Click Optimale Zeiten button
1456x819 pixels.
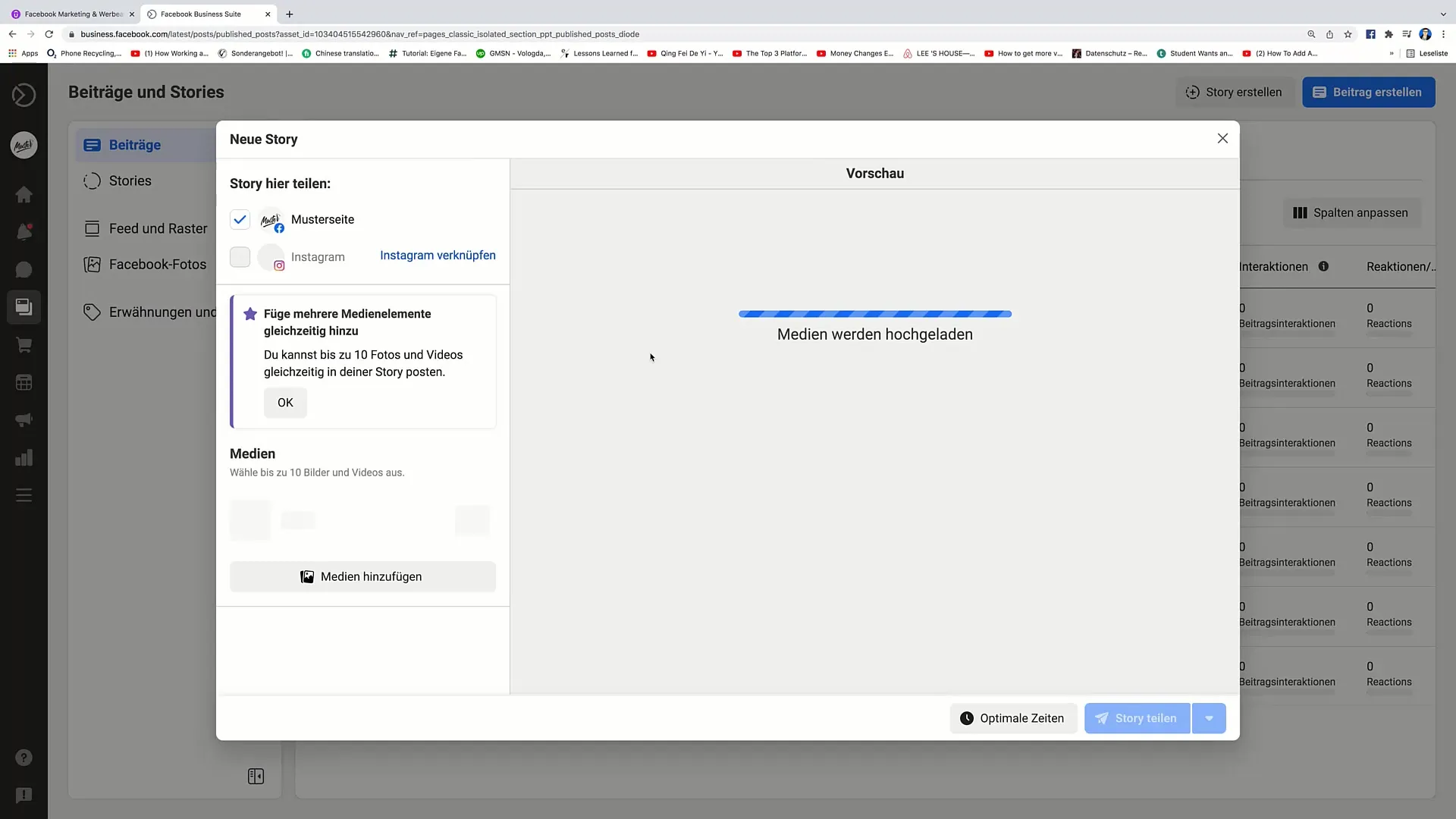[1012, 718]
